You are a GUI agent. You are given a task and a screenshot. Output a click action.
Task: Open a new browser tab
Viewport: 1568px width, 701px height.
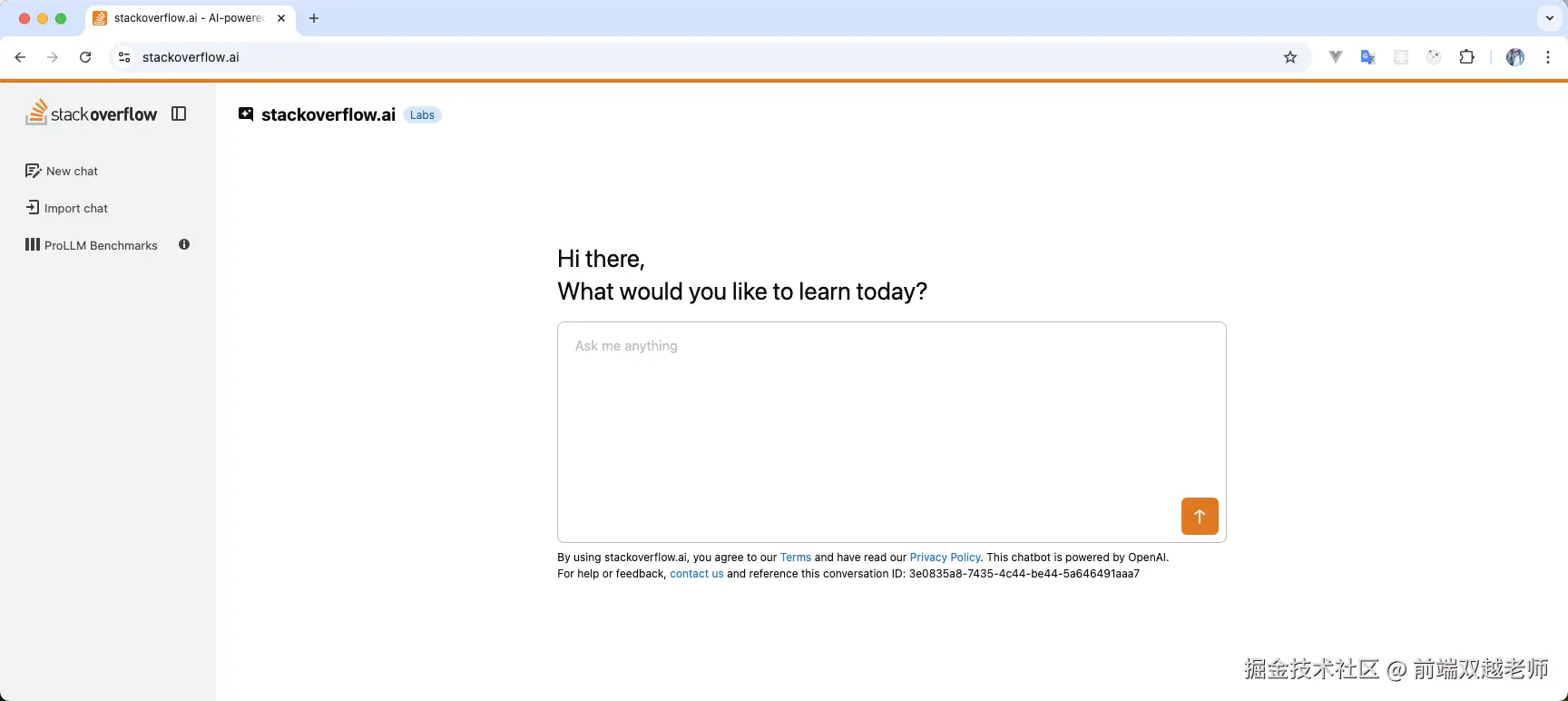coord(314,18)
